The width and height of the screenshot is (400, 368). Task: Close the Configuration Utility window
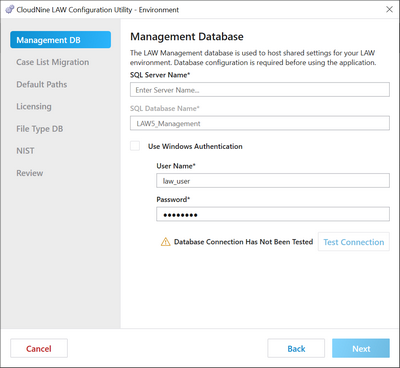coord(389,9)
